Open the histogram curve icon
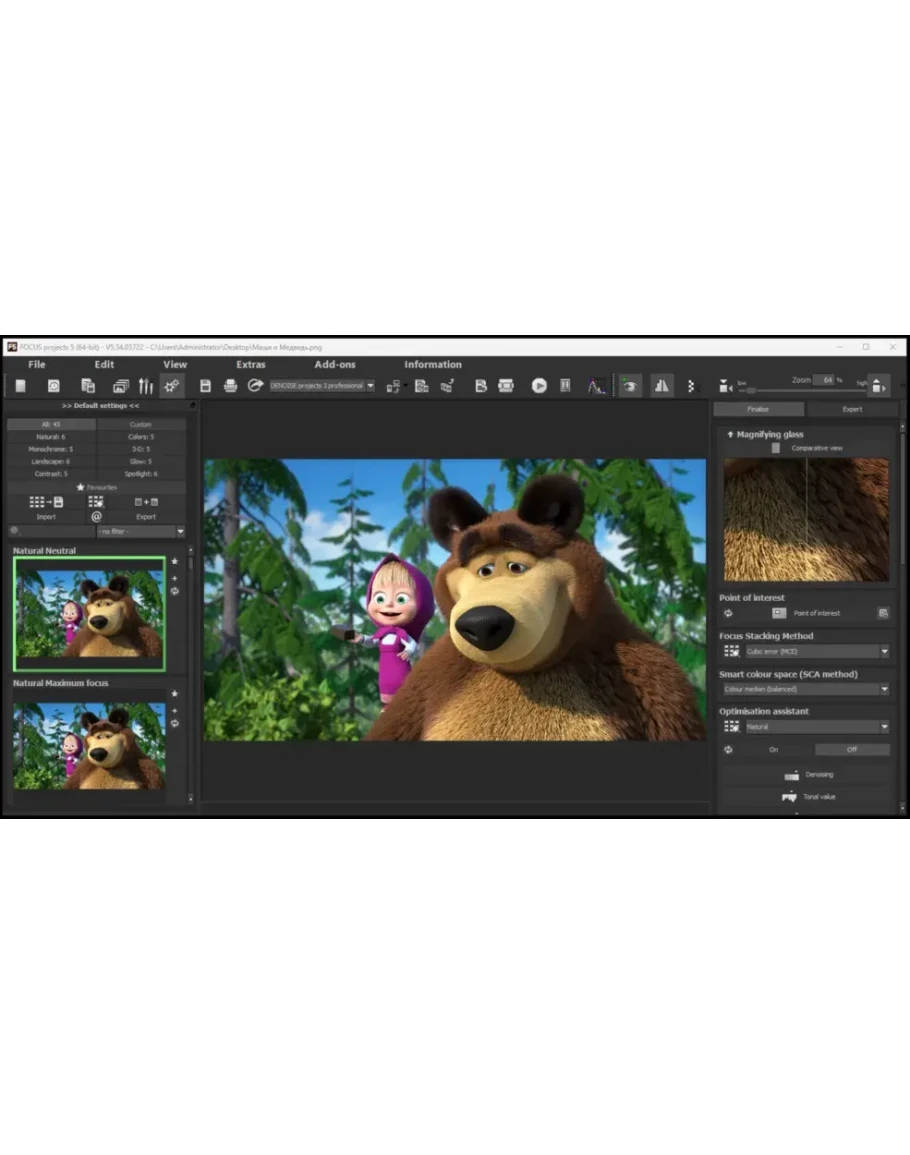The width and height of the screenshot is (910, 1155). point(596,386)
